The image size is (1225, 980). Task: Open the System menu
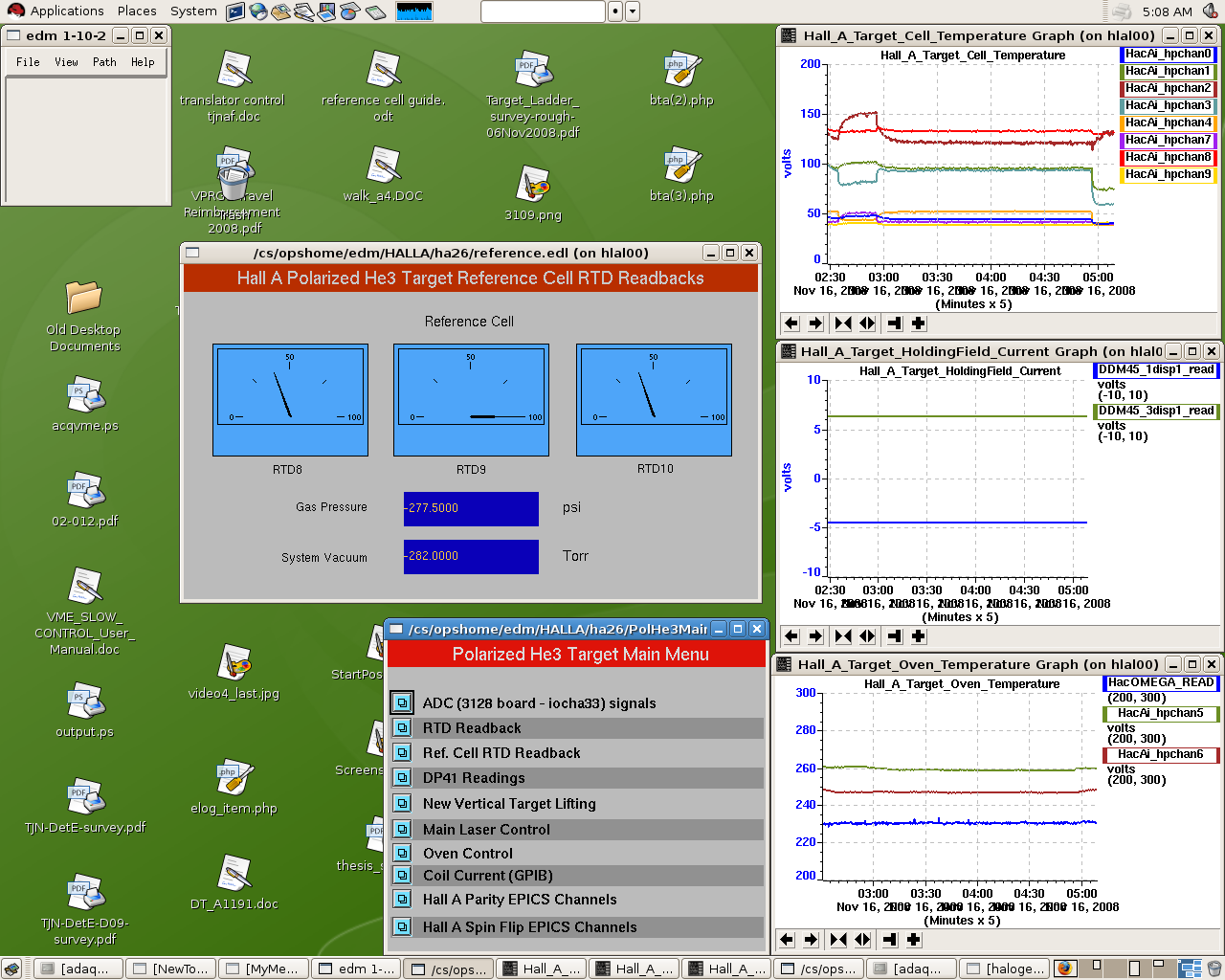(193, 11)
